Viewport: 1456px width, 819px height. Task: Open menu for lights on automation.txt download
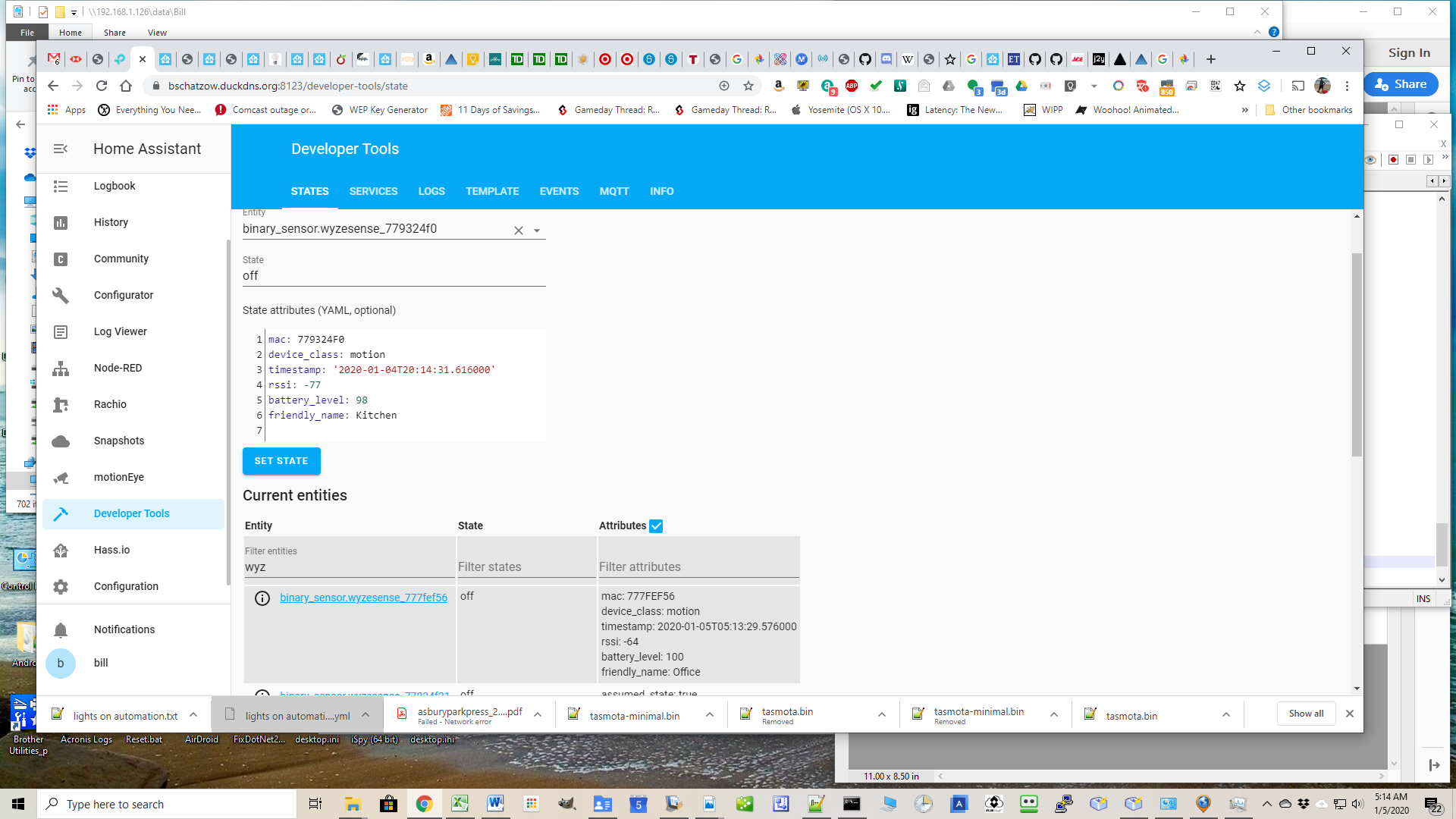click(193, 715)
